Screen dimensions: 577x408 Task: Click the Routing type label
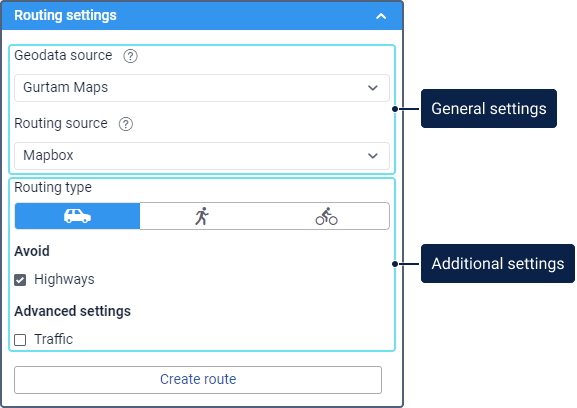pyautogui.click(x=53, y=187)
